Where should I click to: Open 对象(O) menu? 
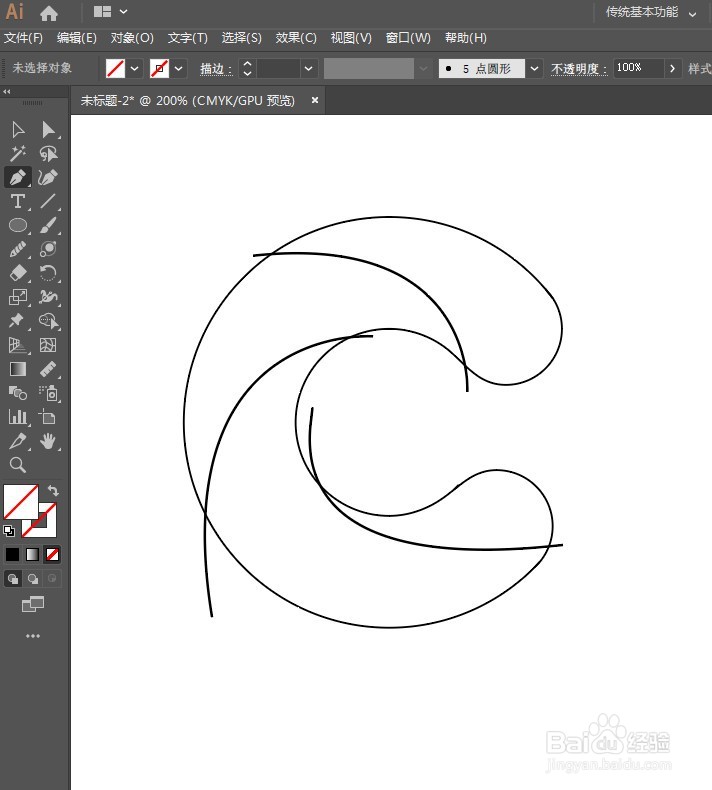[132, 38]
